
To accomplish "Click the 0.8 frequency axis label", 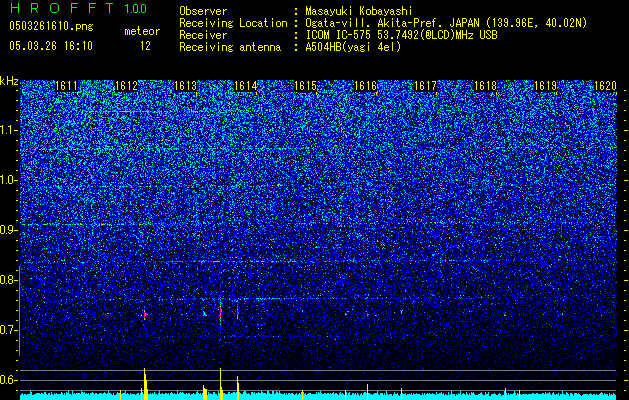I will [x=7, y=280].
